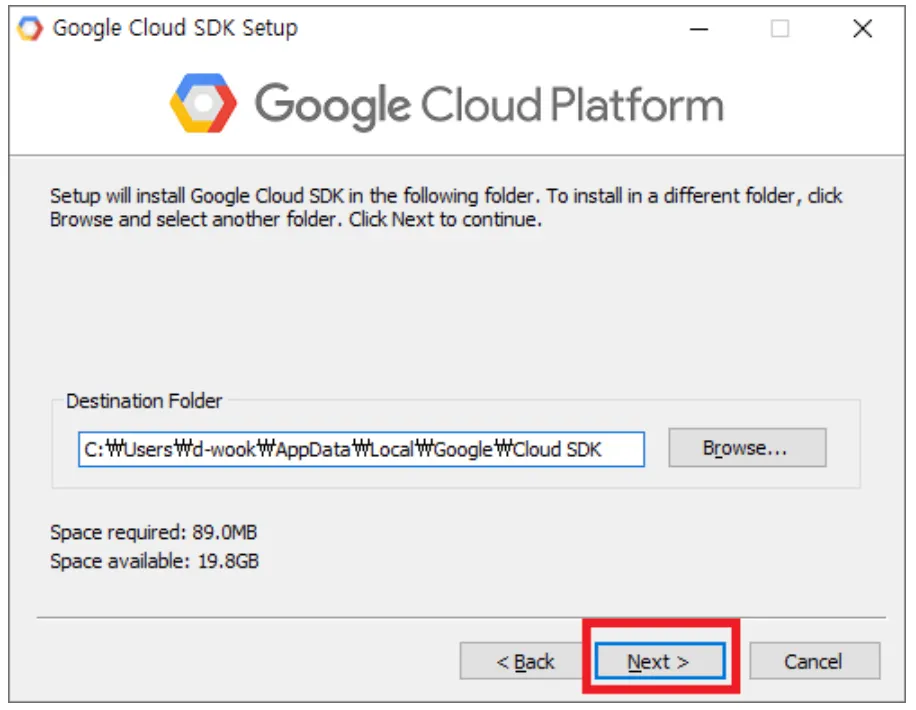The width and height of the screenshot is (916, 710).
Task: Open Browse to pick another install folder
Action: (x=746, y=448)
